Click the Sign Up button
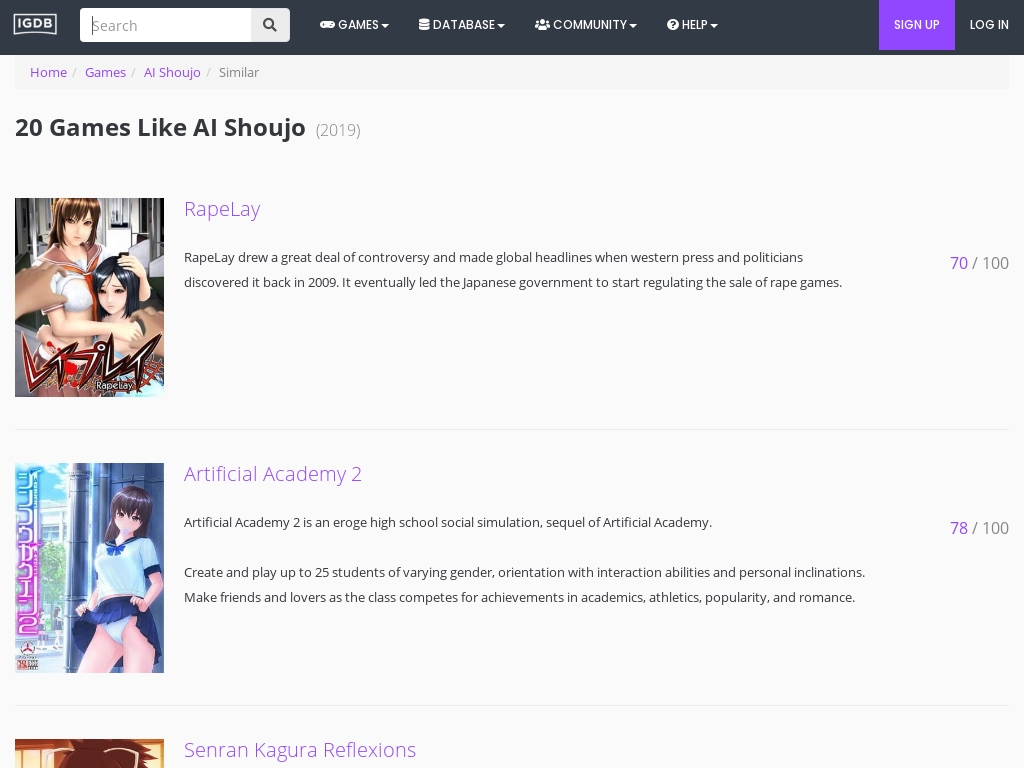Viewport: 1024px width, 768px height. [916, 25]
